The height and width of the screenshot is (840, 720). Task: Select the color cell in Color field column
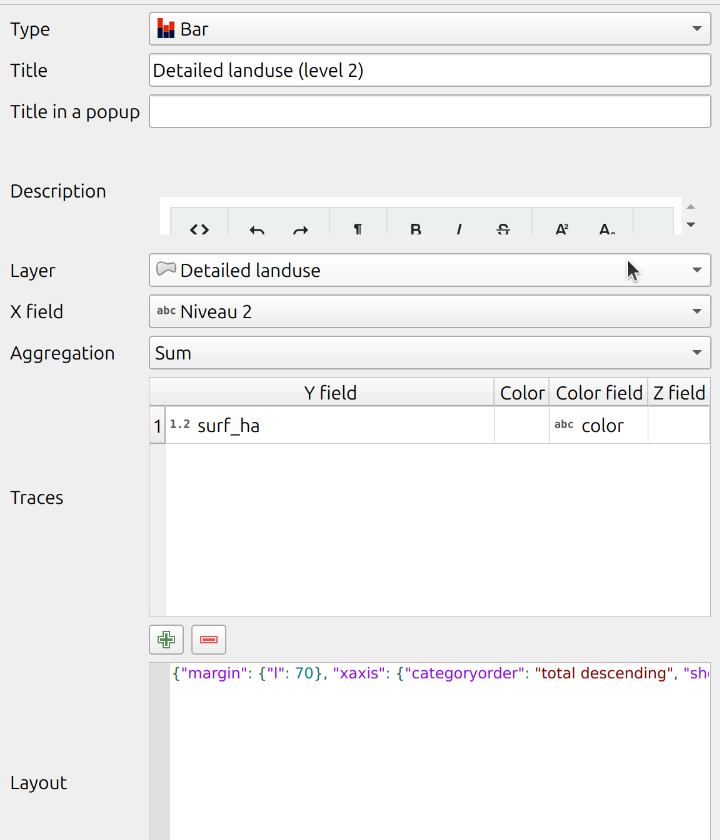tap(599, 425)
